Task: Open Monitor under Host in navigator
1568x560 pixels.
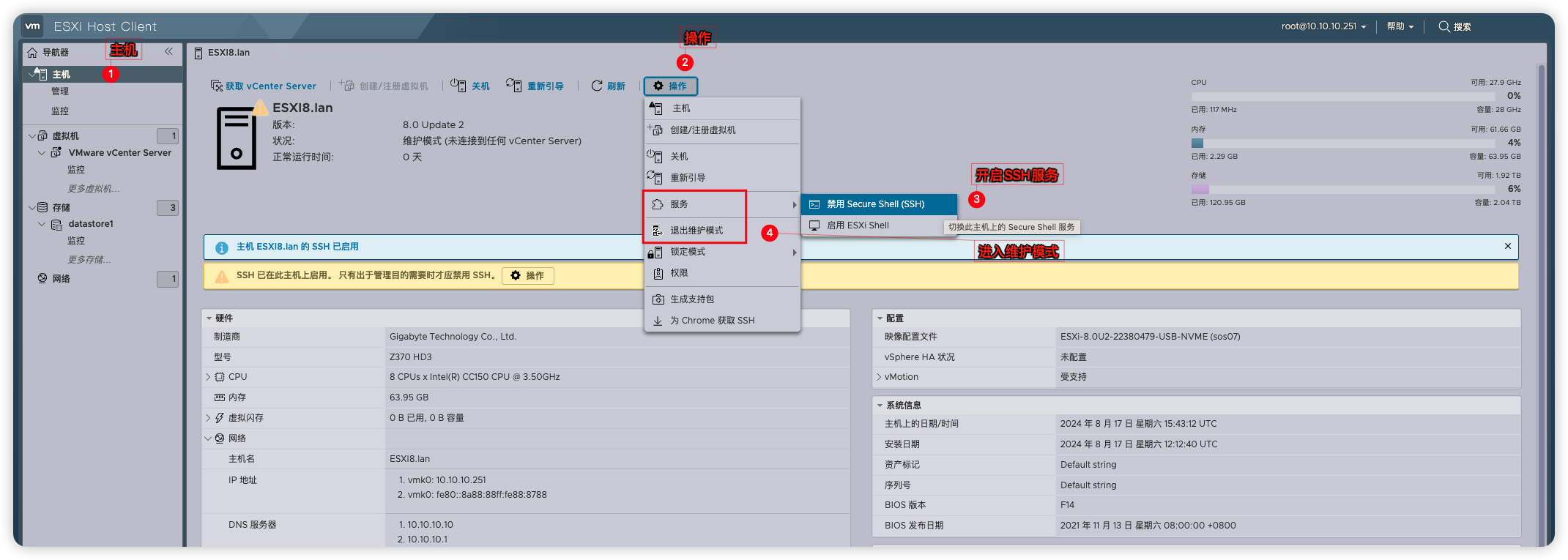Action: click(60, 111)
